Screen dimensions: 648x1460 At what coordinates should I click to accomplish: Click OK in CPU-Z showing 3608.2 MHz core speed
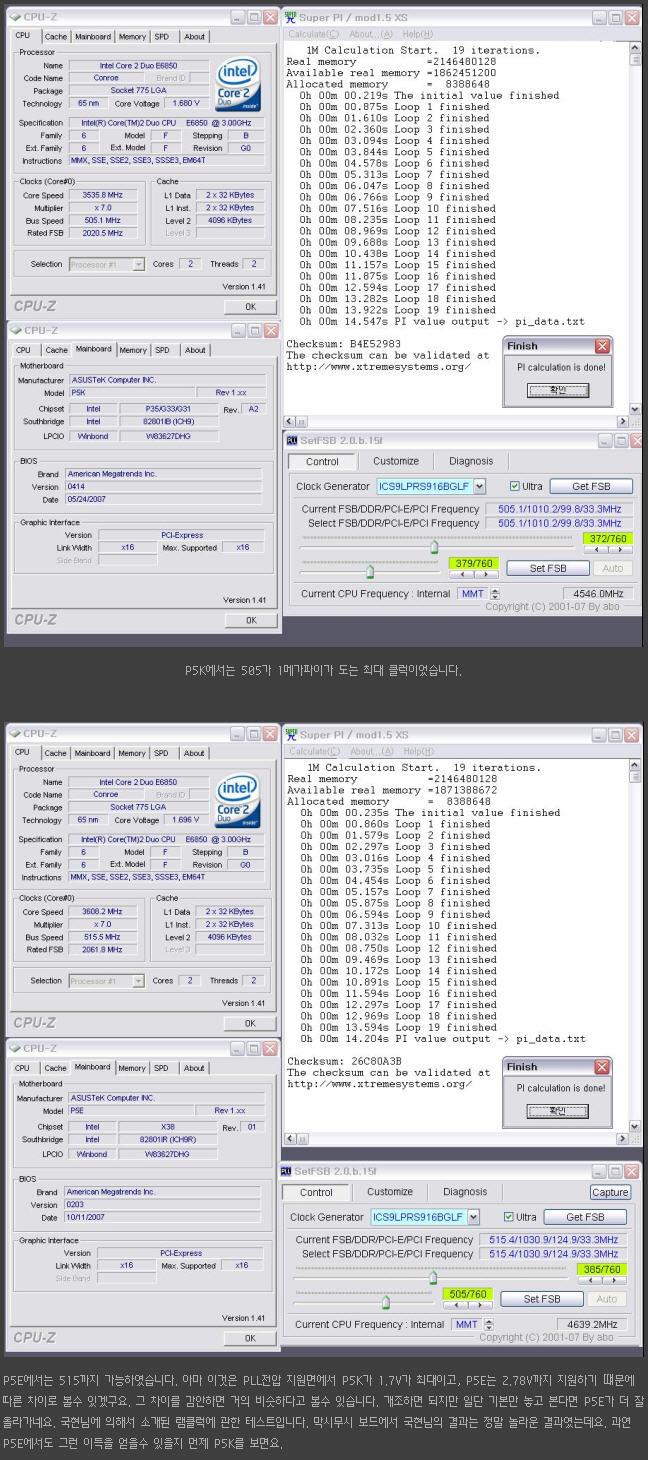250,1023
